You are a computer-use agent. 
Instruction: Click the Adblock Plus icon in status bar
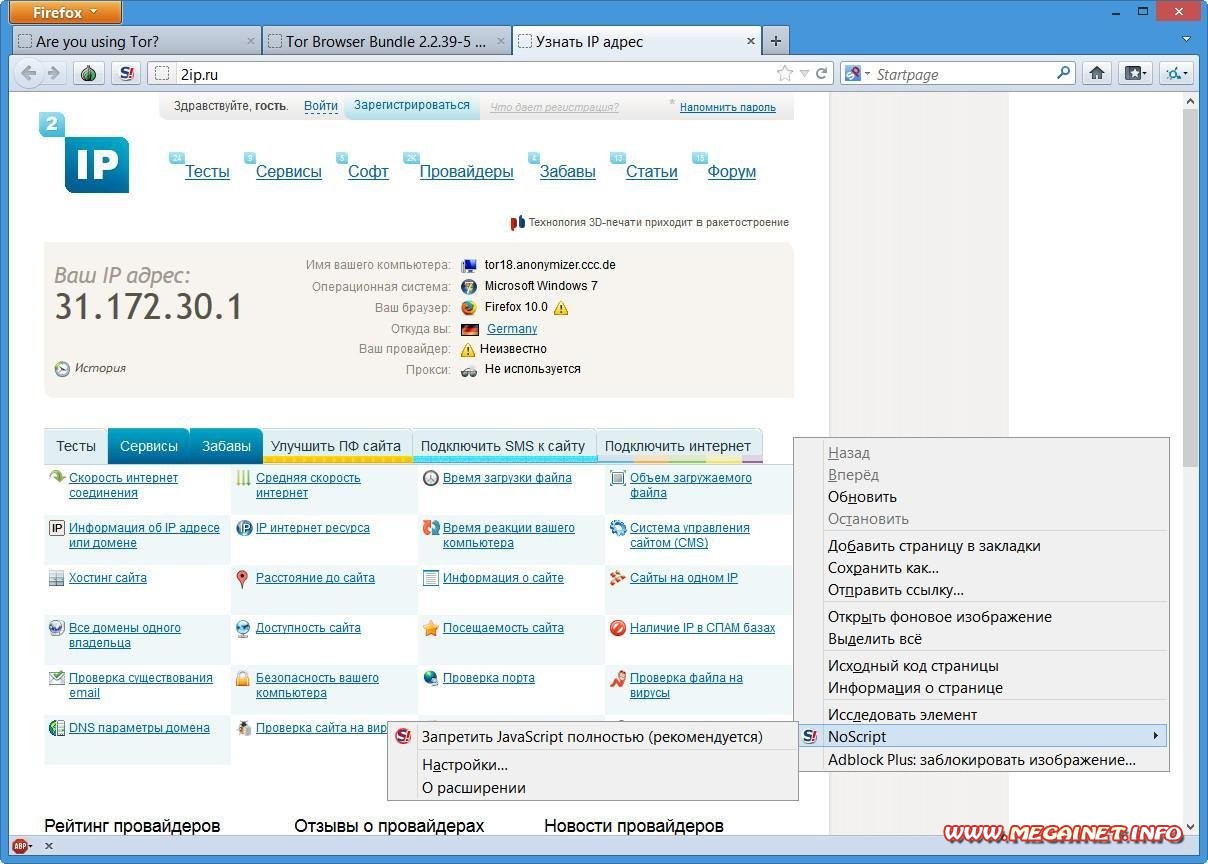click(19, 845)
